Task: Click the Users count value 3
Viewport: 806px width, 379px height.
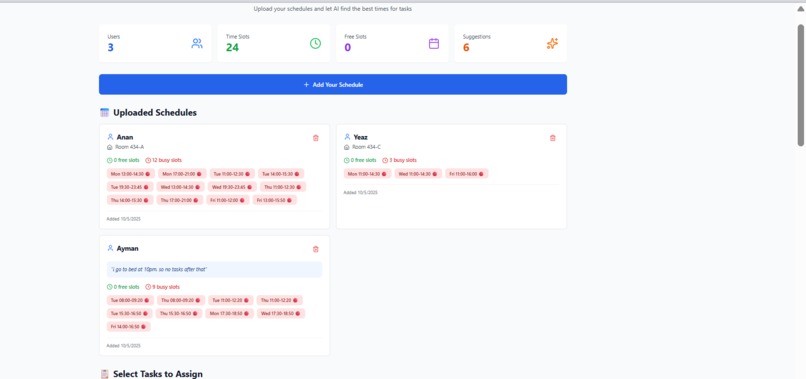Action: [x=111, y=47]
